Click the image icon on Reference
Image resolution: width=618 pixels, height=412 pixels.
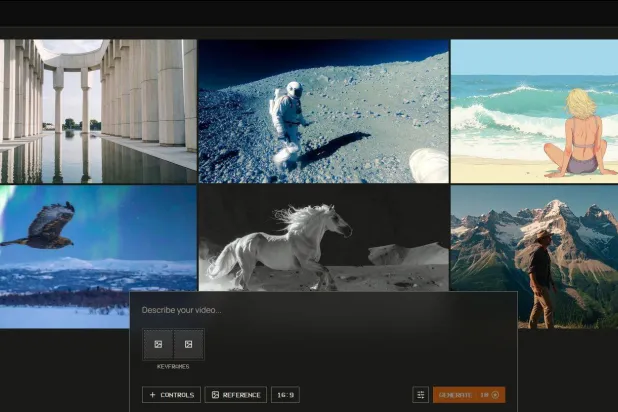[215, 395]
